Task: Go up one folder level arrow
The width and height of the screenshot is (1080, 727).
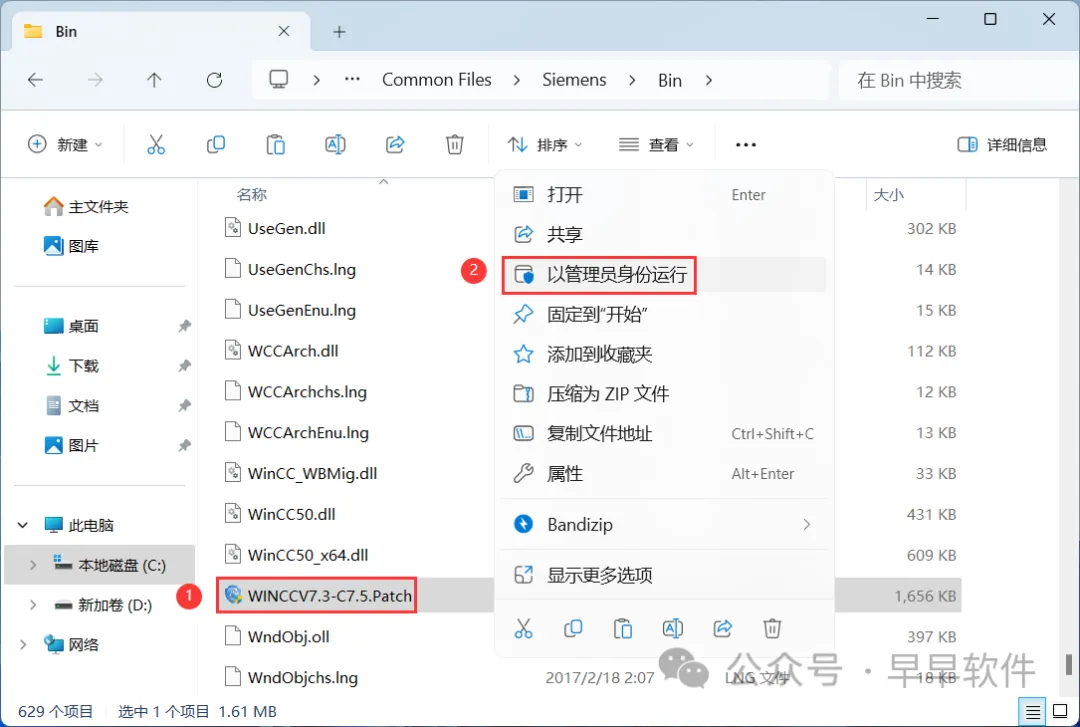Action: (154, 80)
